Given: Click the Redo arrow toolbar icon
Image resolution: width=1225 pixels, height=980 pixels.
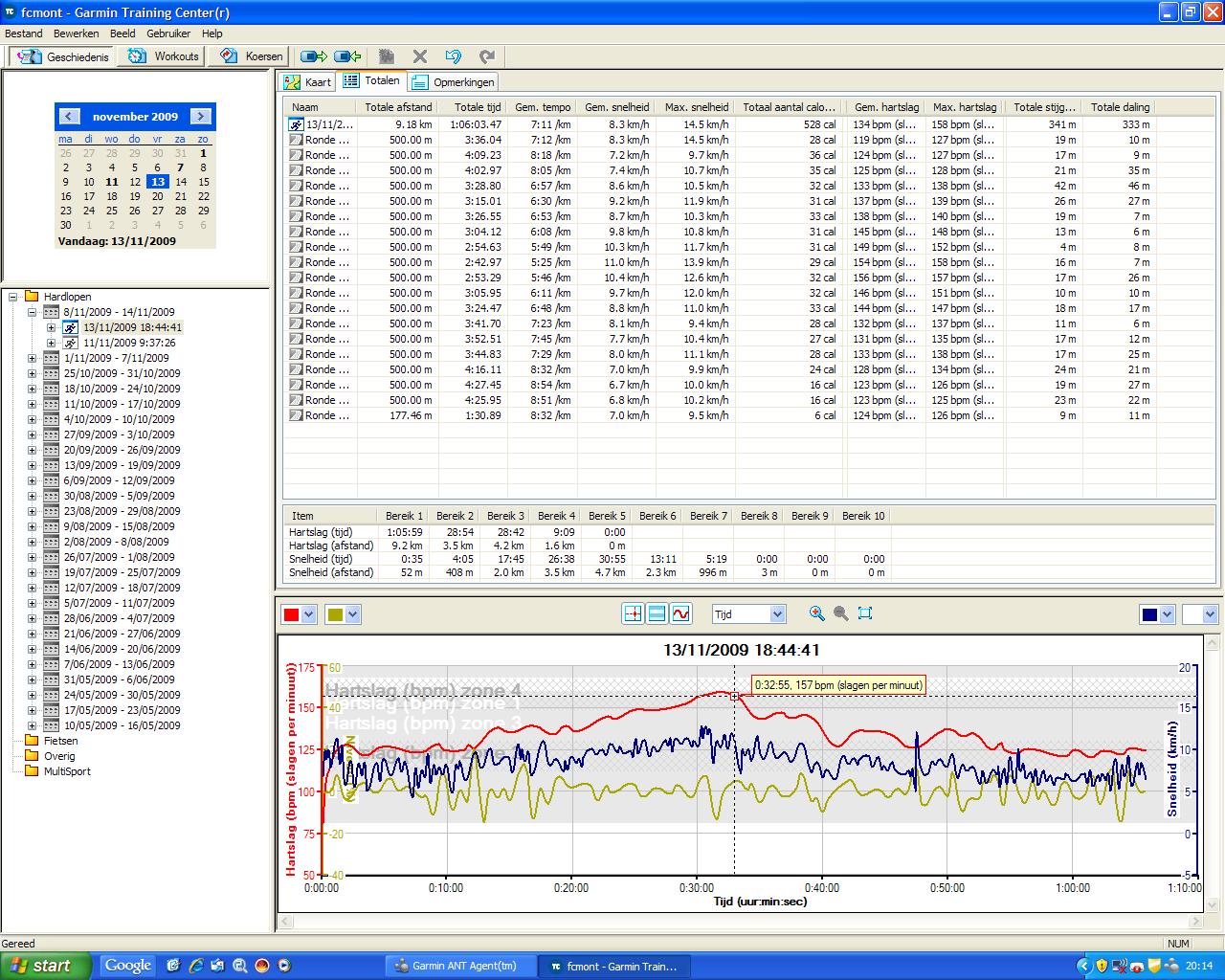Looking at the screenshot, I should coord(487,56).
